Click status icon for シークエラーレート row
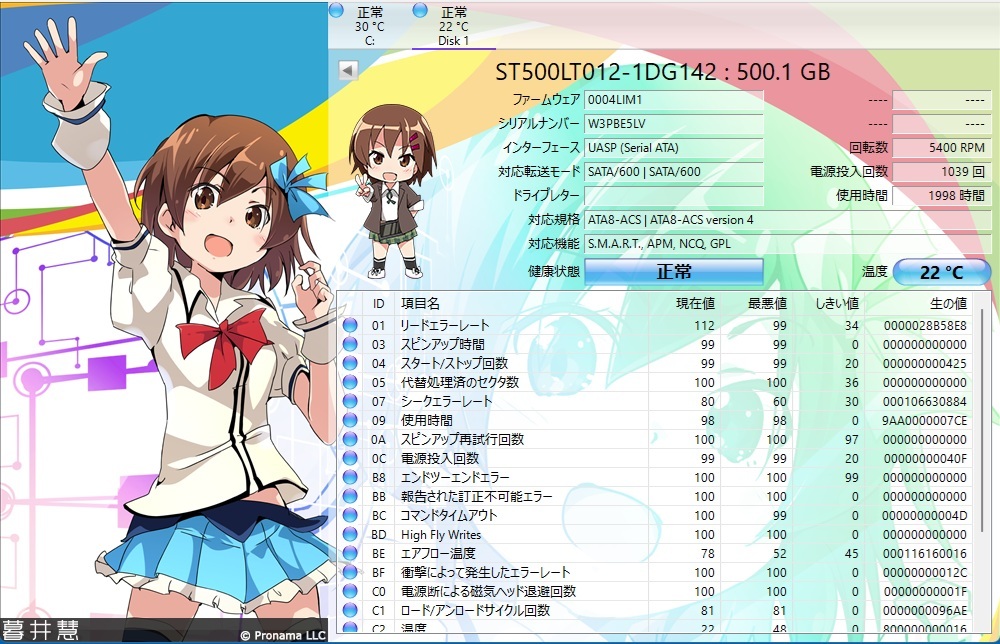1000x644 pixels. [x=350, y=402]
